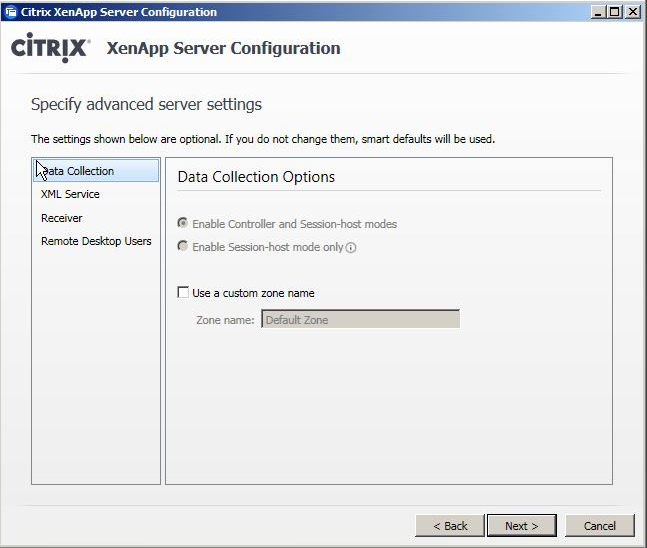Select Enable Controller and Session-host modes
This screenshot has height=548, width=647.
click(182, 224)
